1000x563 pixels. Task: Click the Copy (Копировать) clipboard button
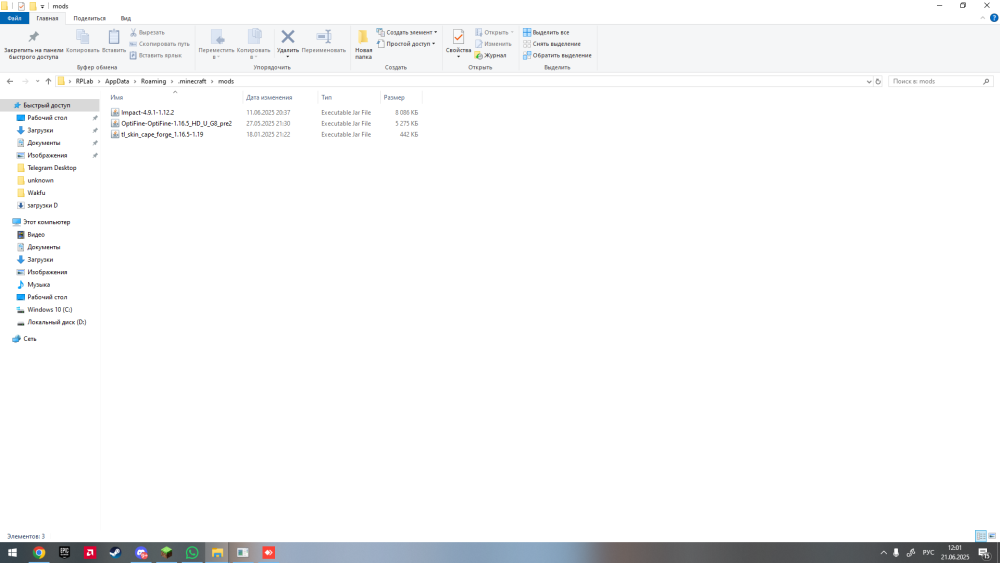pyautogui.click(x=82, y=41)
